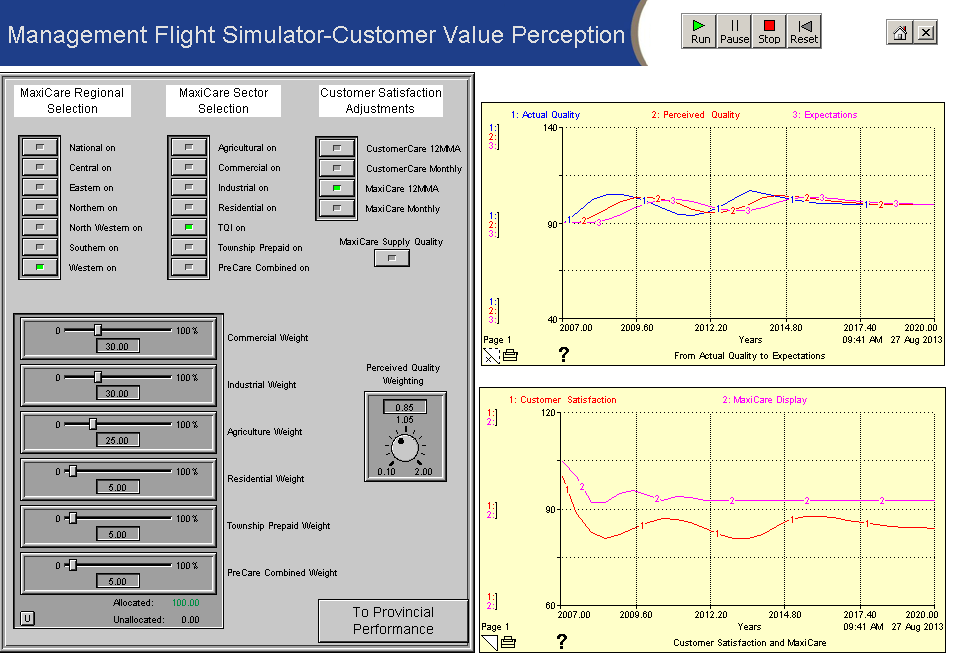Click the Unallocated value 0.00
The width and height of the screenshot is (953, 657).
[190, 620]
